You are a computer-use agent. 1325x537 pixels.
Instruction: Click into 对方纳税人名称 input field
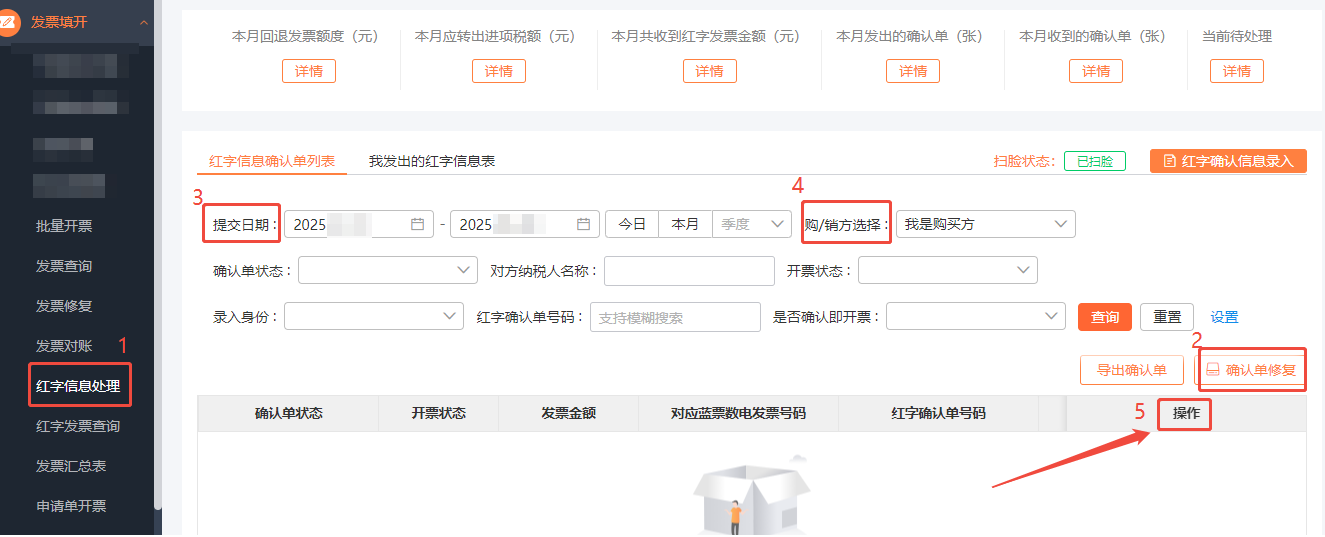pyautogui.click(x=689, y=271)
